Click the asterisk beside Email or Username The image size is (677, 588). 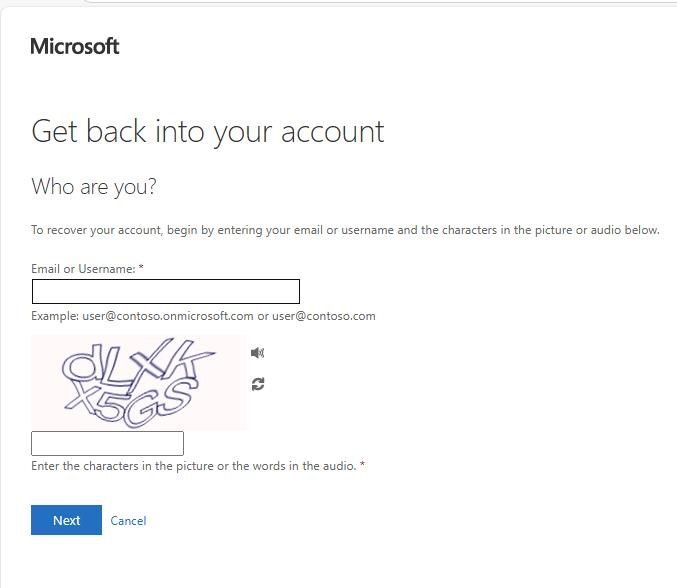pos(141,268)
